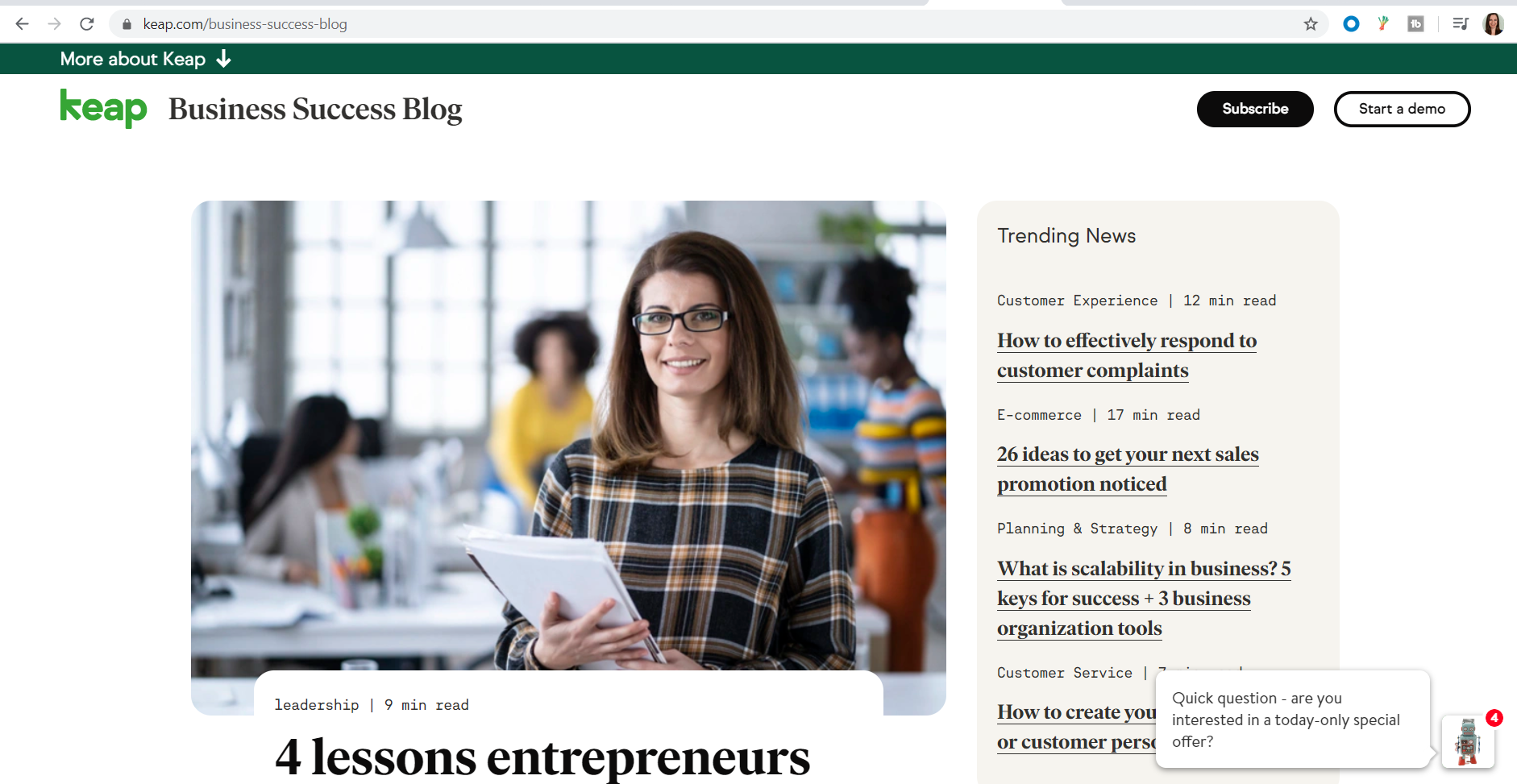Open the scalability in business article
The height and width of the screenshot is (784, 1517).
click(x=1144, y=598)
